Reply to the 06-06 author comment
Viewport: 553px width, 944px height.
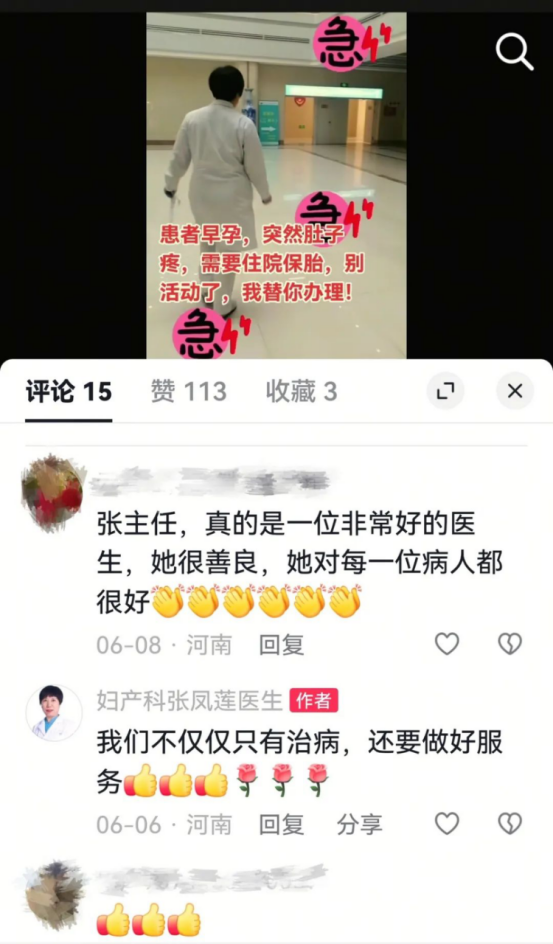pos(282,824)
